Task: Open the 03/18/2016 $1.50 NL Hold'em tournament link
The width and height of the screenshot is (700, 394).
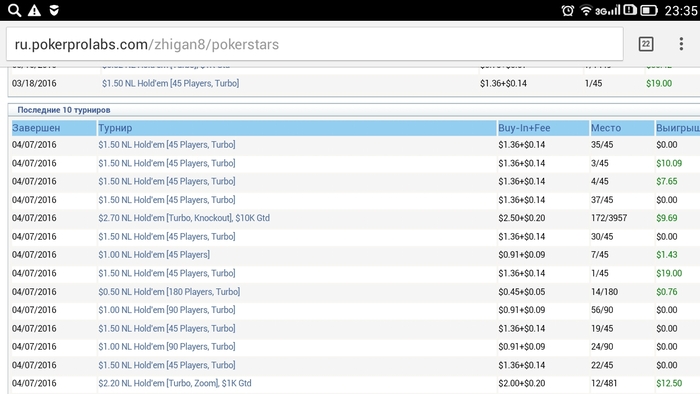Action: pos(170,83)
